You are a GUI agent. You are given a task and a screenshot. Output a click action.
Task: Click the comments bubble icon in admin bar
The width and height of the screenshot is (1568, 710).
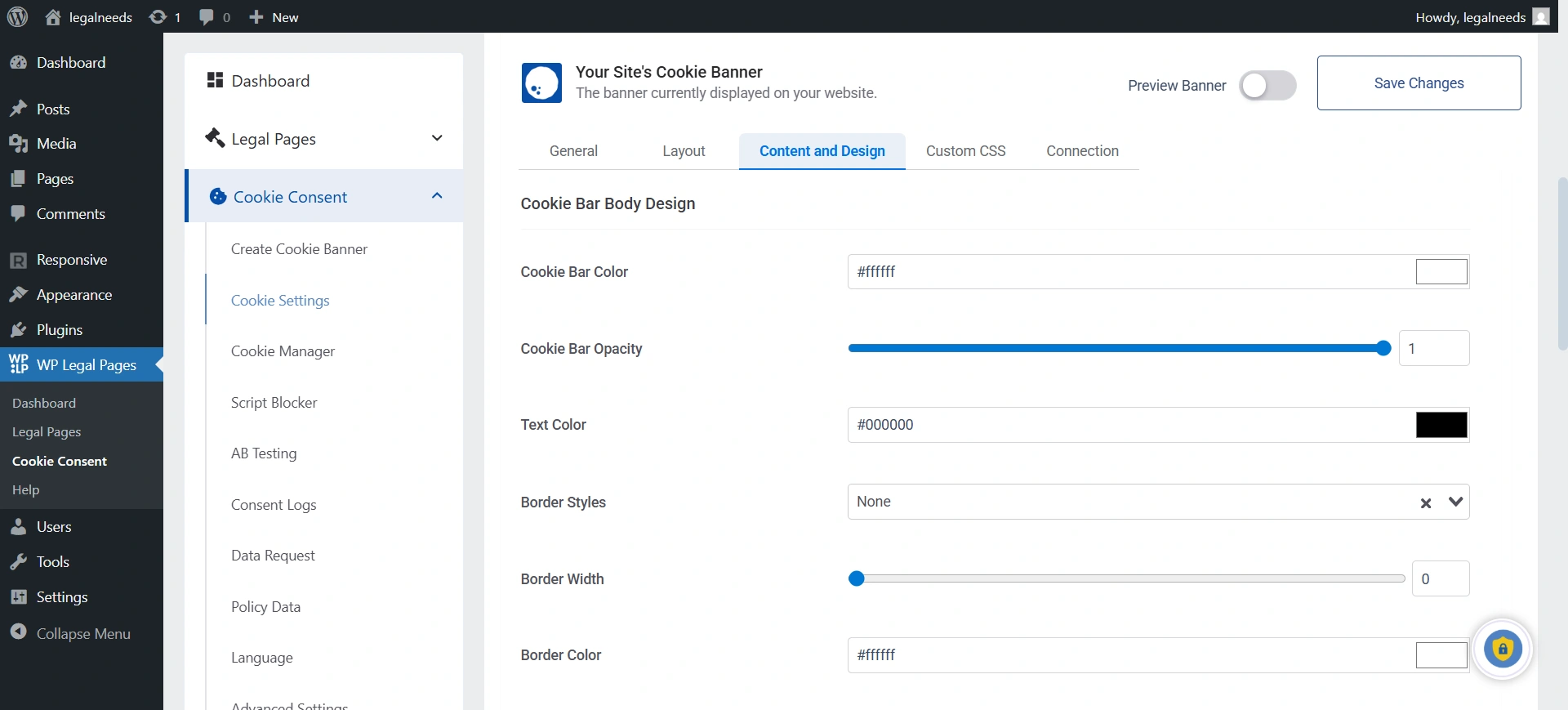tap(207, 17)
